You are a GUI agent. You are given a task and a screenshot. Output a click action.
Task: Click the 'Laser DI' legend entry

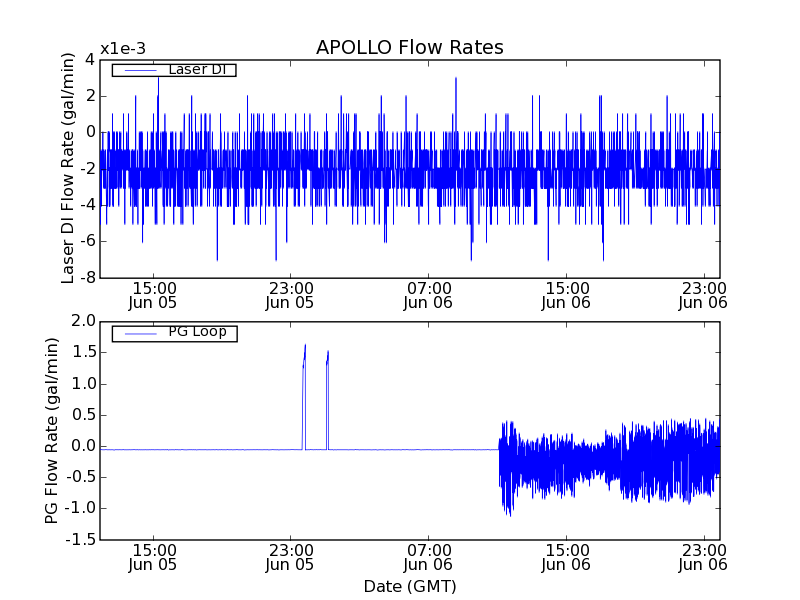click(174, 69)
